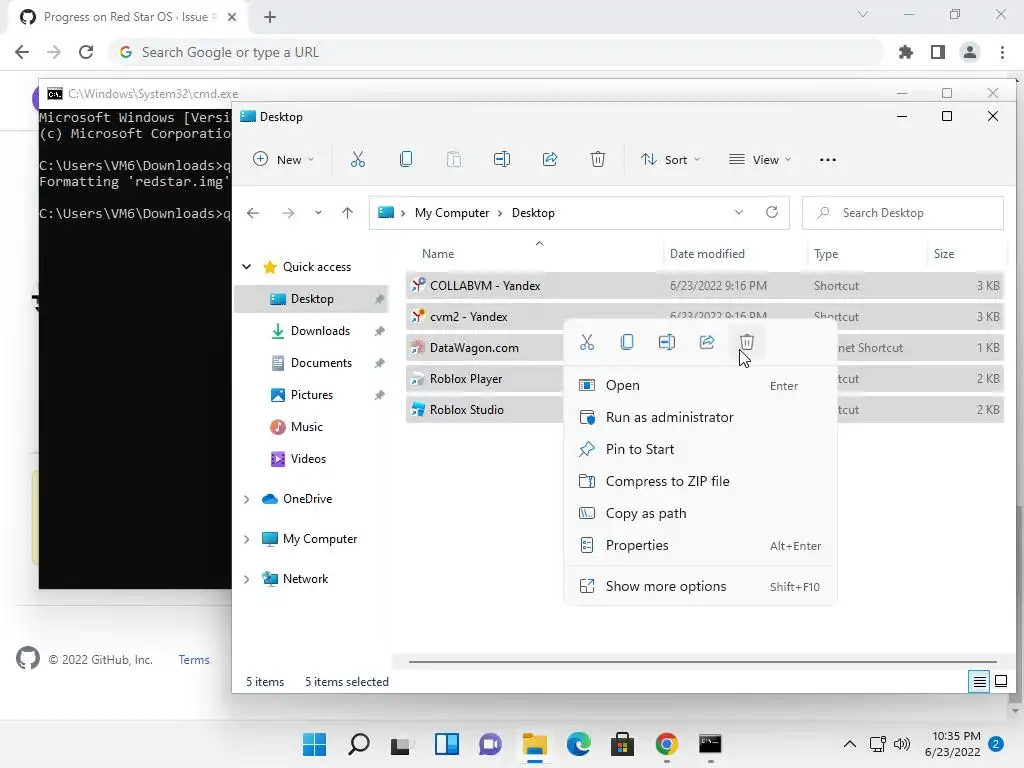Choose Pin to Start
1024x768 pixels.
[x=700, y=449]
